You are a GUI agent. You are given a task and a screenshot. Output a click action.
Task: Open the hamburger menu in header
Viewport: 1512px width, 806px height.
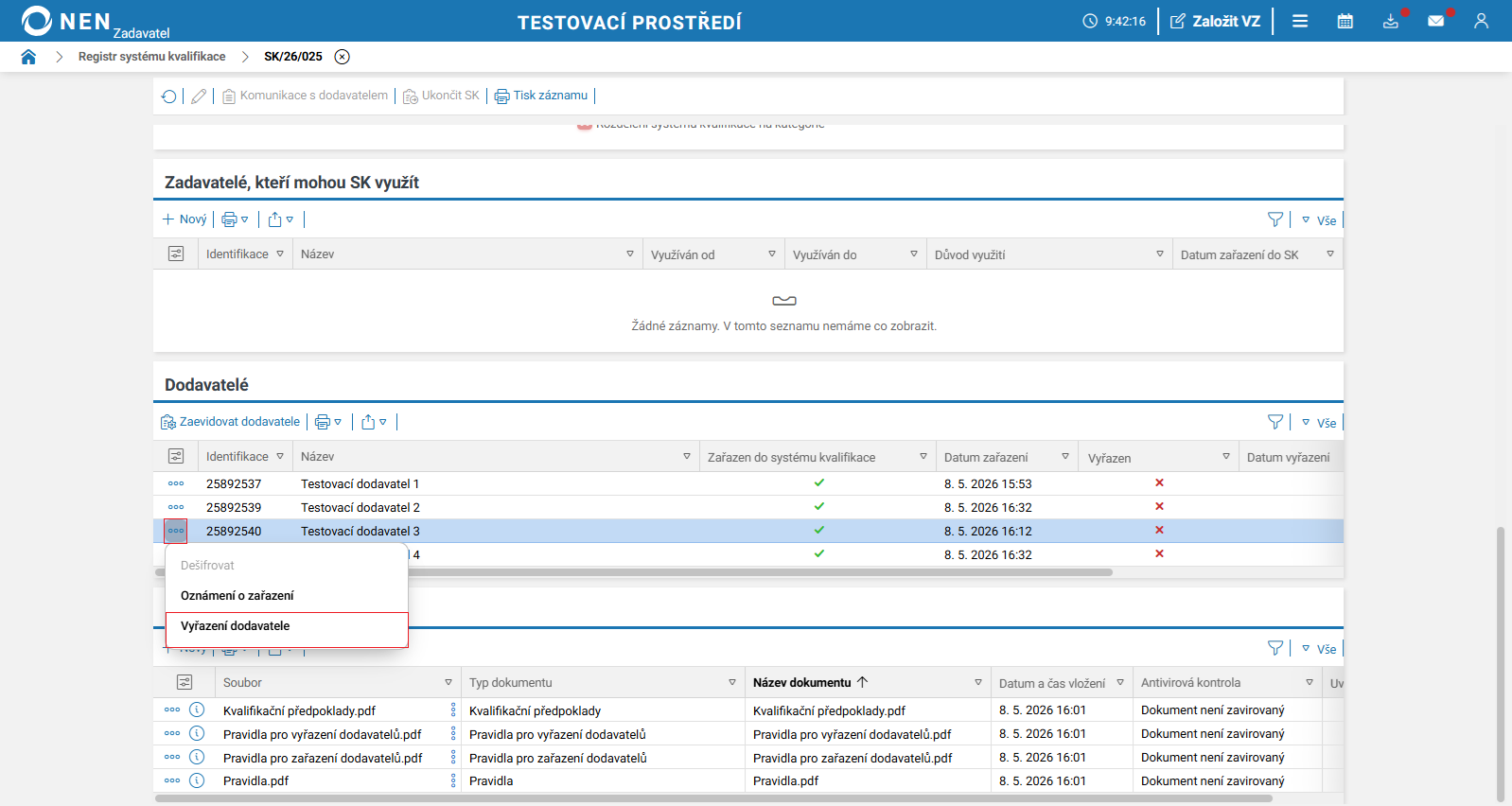point(1300,21)
